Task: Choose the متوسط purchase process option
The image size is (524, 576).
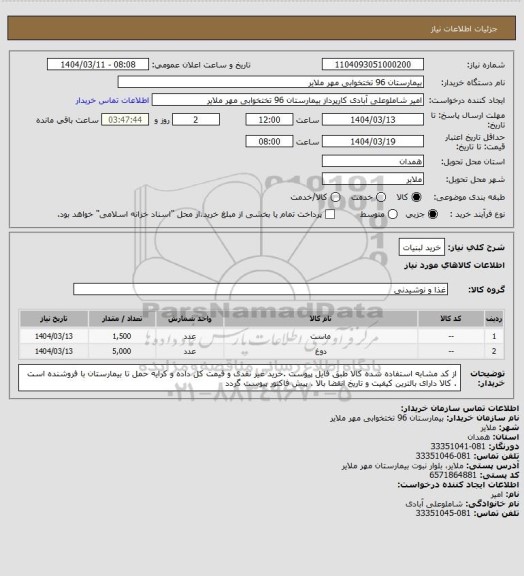Action: click(393, 214)
